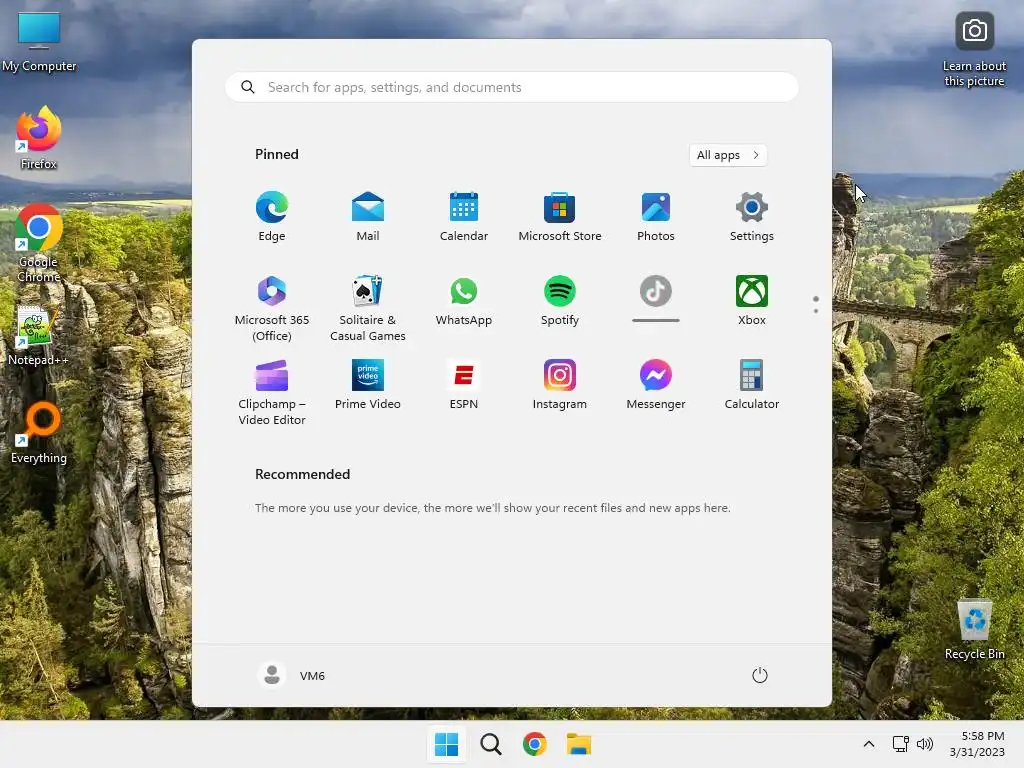
Task: Click the TikTok icon still downloading
Action: pos(656,291)
